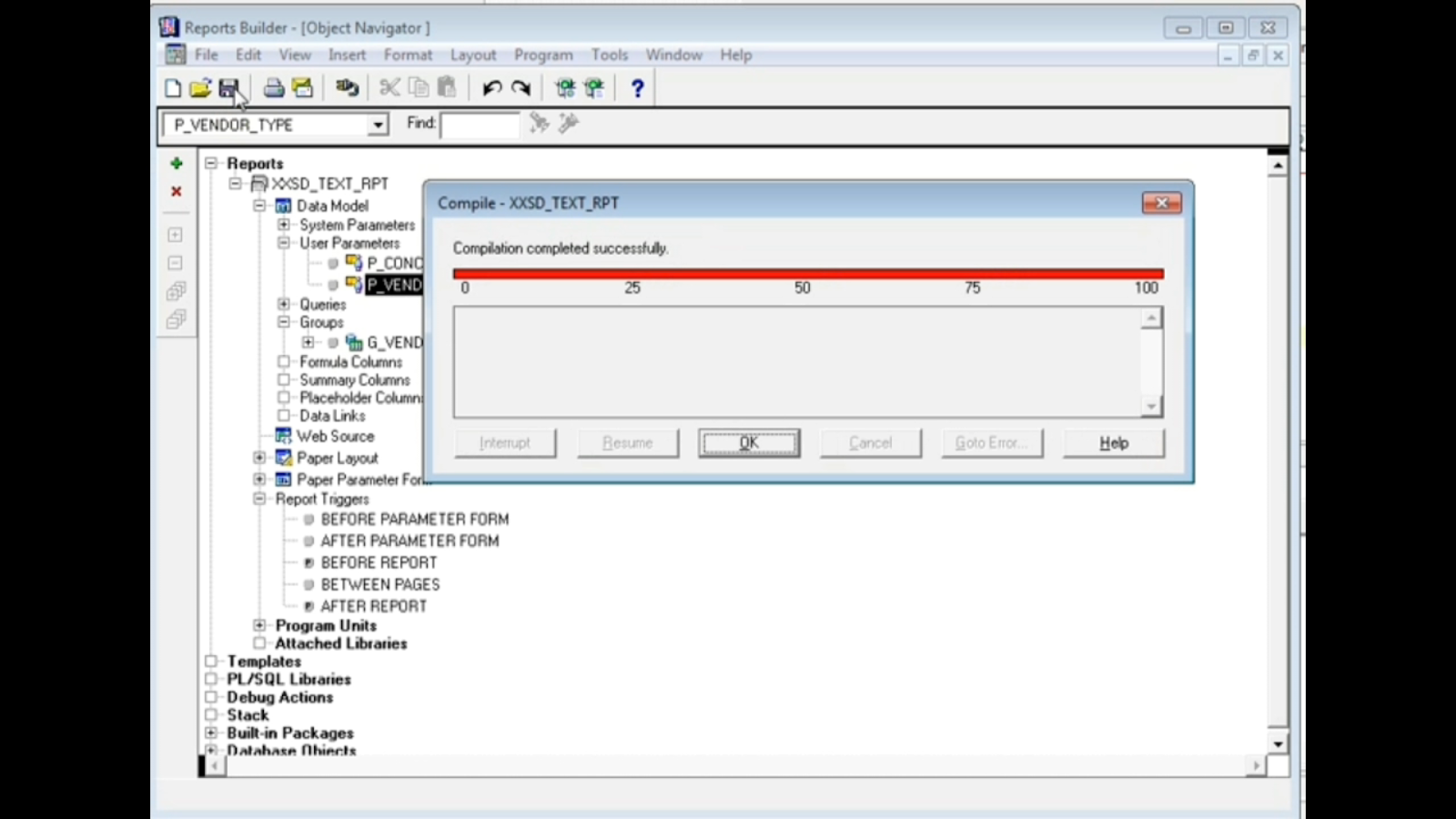Image resolution: width=1456 pixels, height=819 pixels.
Task: Create a new object with the green plus icon
Action: pos(176,164)
